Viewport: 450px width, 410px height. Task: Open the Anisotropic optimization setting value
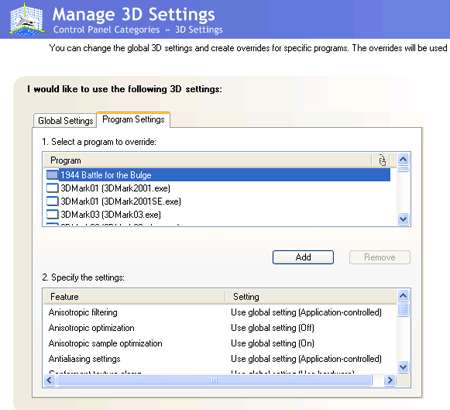272,328
